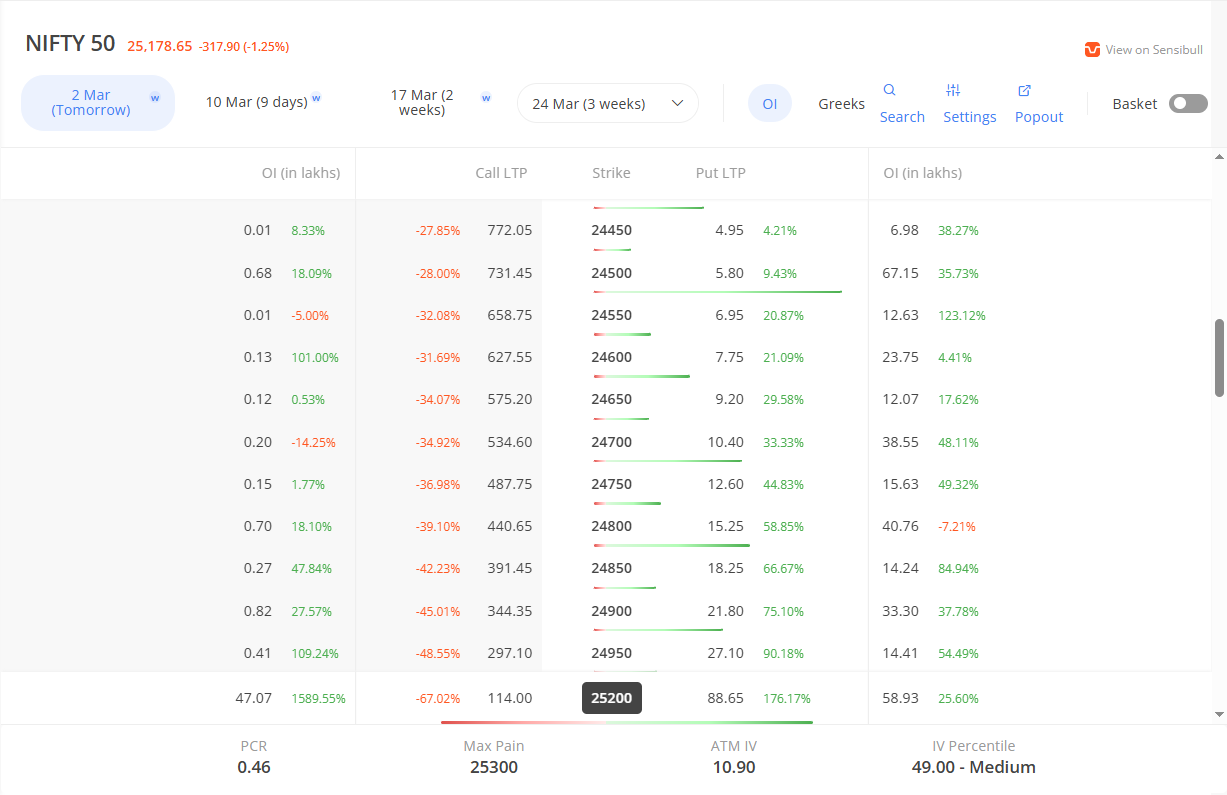1227x795 pixels.
Task: Select the 24800 strike row
Action: tap(611, 526)
